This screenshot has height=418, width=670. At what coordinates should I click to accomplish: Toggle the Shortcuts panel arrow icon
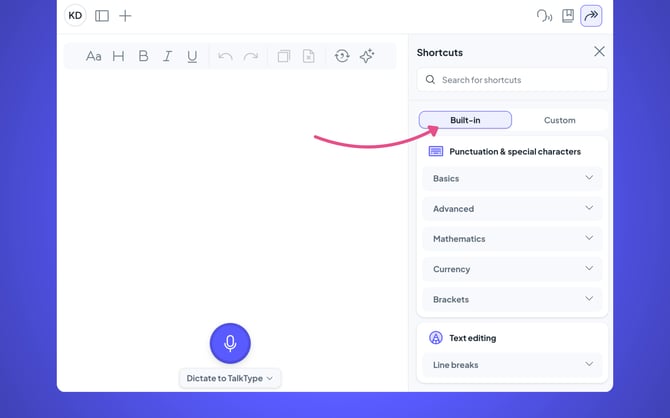(591, 16)
